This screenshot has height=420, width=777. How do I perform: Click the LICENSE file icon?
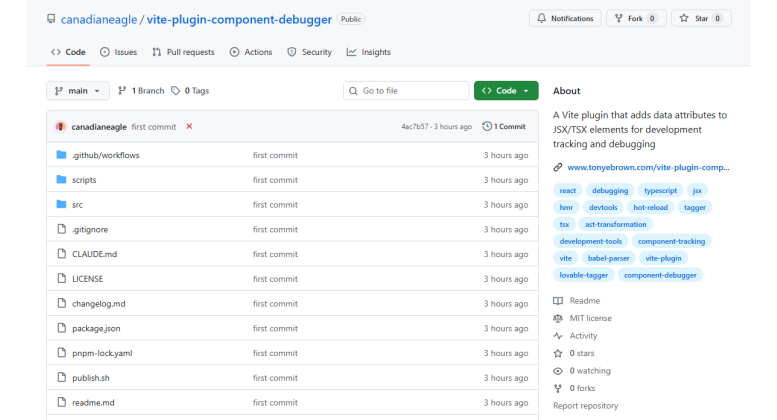tap(61, 278)
